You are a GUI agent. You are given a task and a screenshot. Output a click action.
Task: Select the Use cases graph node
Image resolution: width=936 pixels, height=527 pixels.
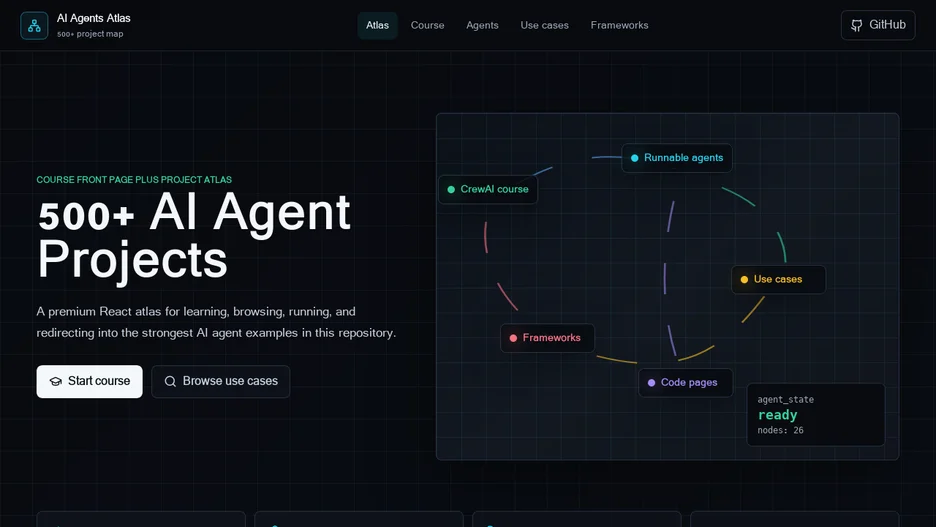778,279
